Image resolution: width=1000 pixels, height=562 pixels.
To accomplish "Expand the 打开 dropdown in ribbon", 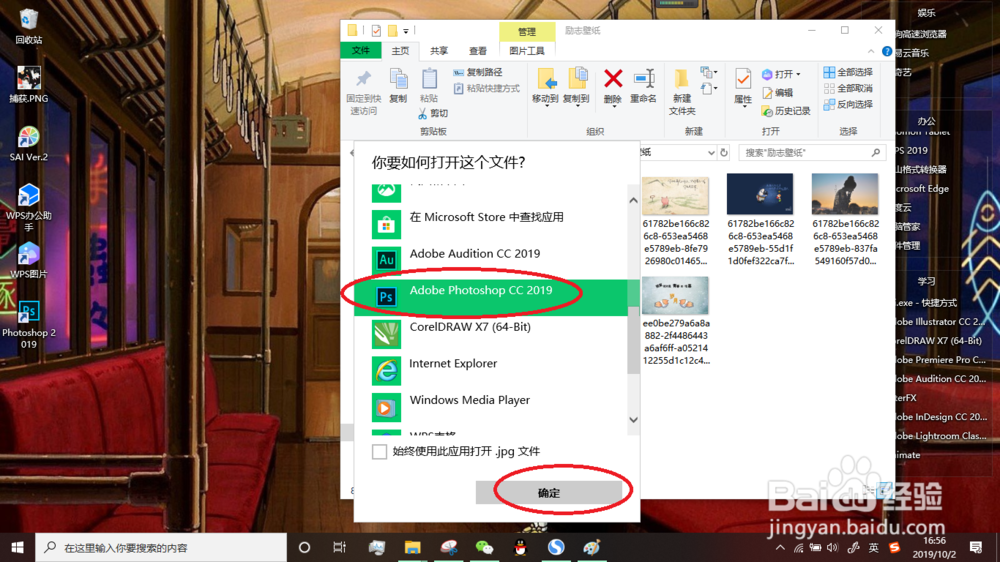I will tap(798, 75).
